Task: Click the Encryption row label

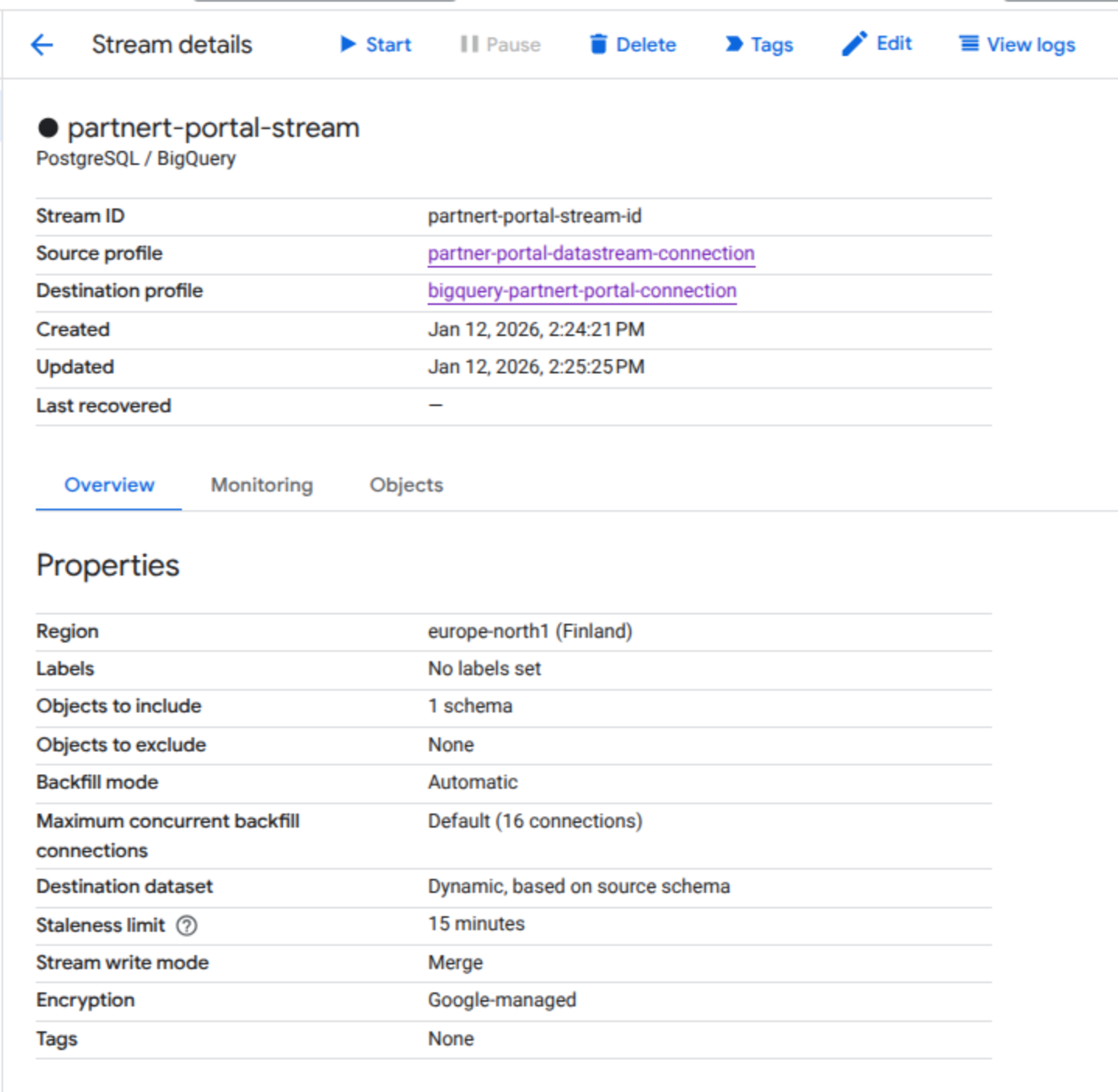Action: coord(86,1000)
